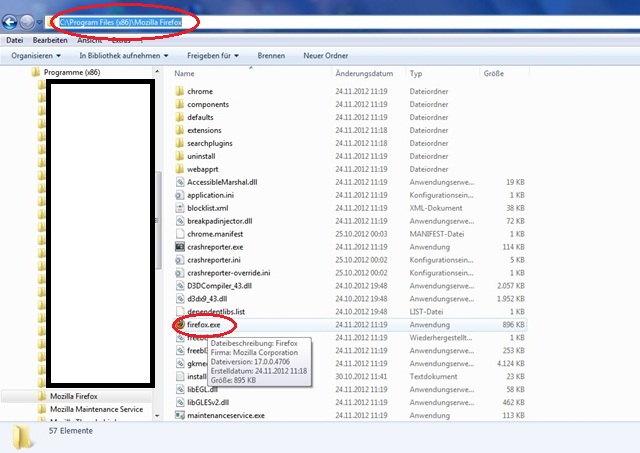The image size is (640, 453).
Task: Click the Textdokument type cell
Action: [433, 376]
